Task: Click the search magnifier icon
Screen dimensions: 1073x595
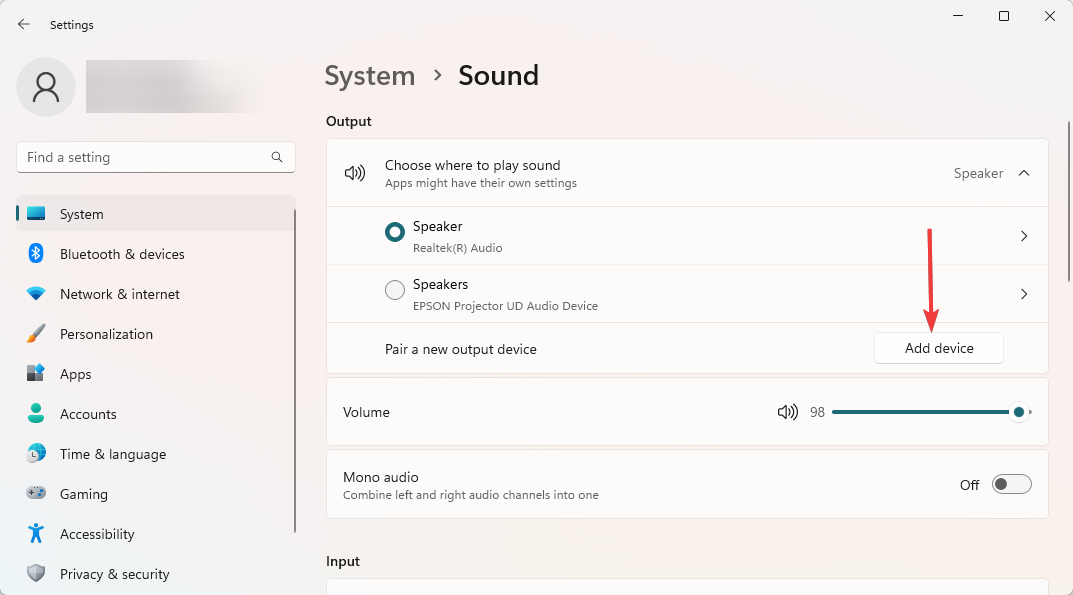Action: click(x=276, y=157)
